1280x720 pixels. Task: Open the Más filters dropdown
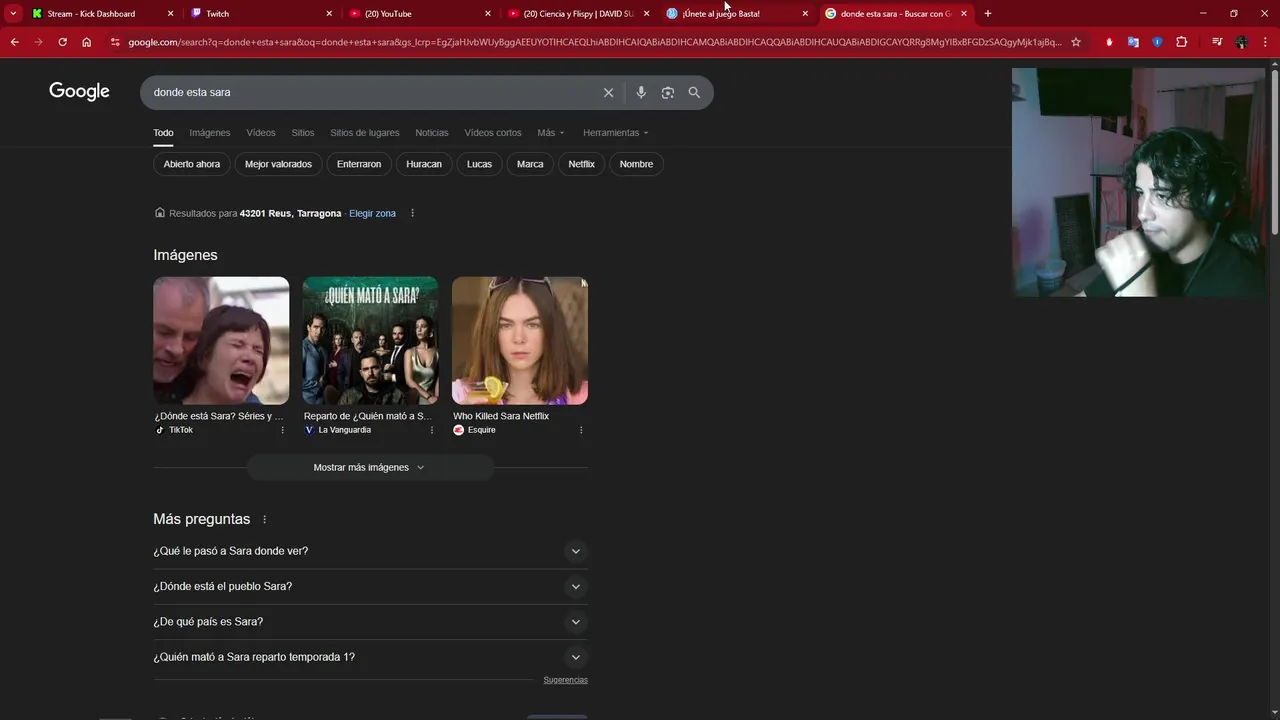coord(551,133)
